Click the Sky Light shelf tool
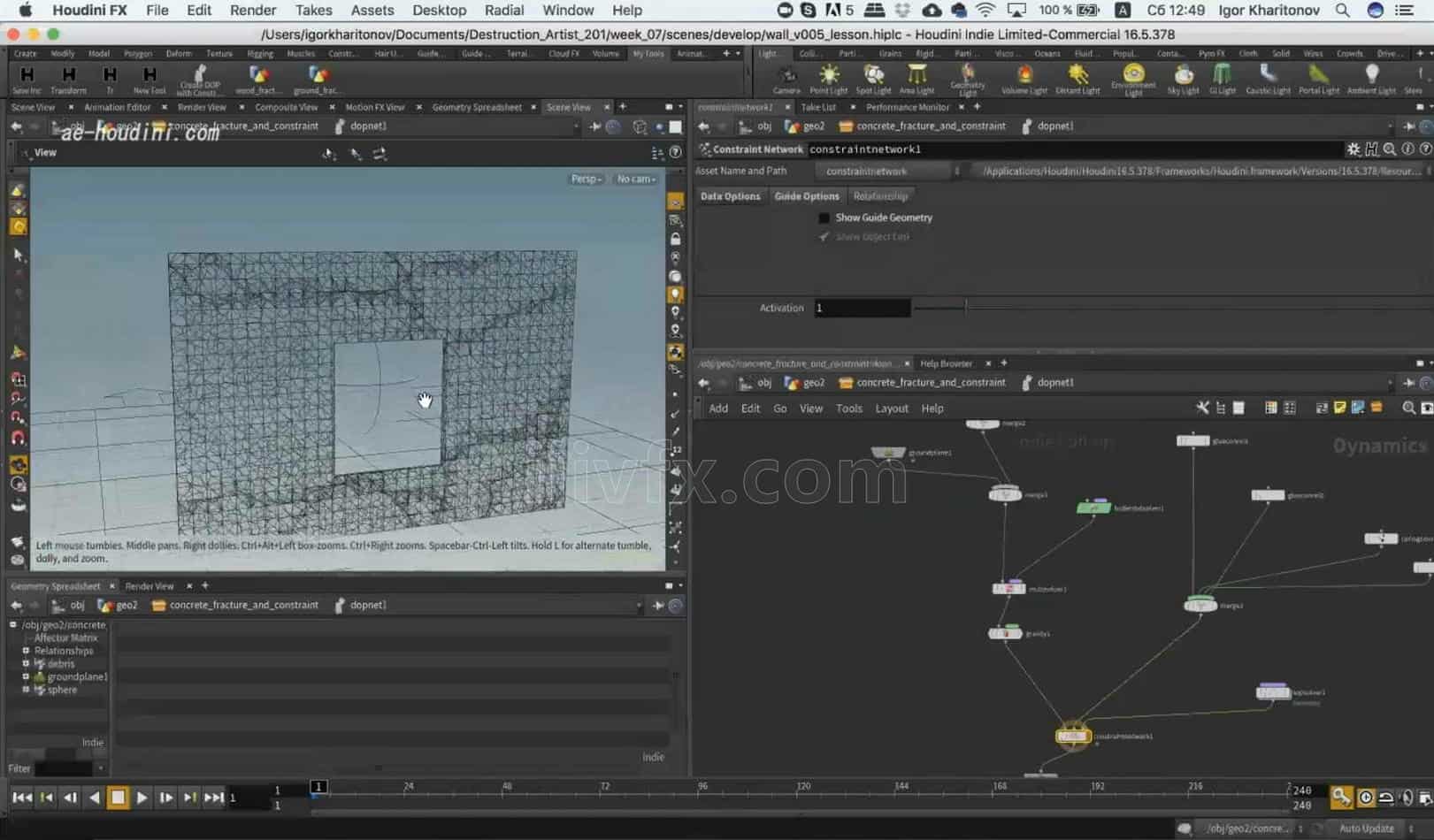 (x=1183, y=78)
